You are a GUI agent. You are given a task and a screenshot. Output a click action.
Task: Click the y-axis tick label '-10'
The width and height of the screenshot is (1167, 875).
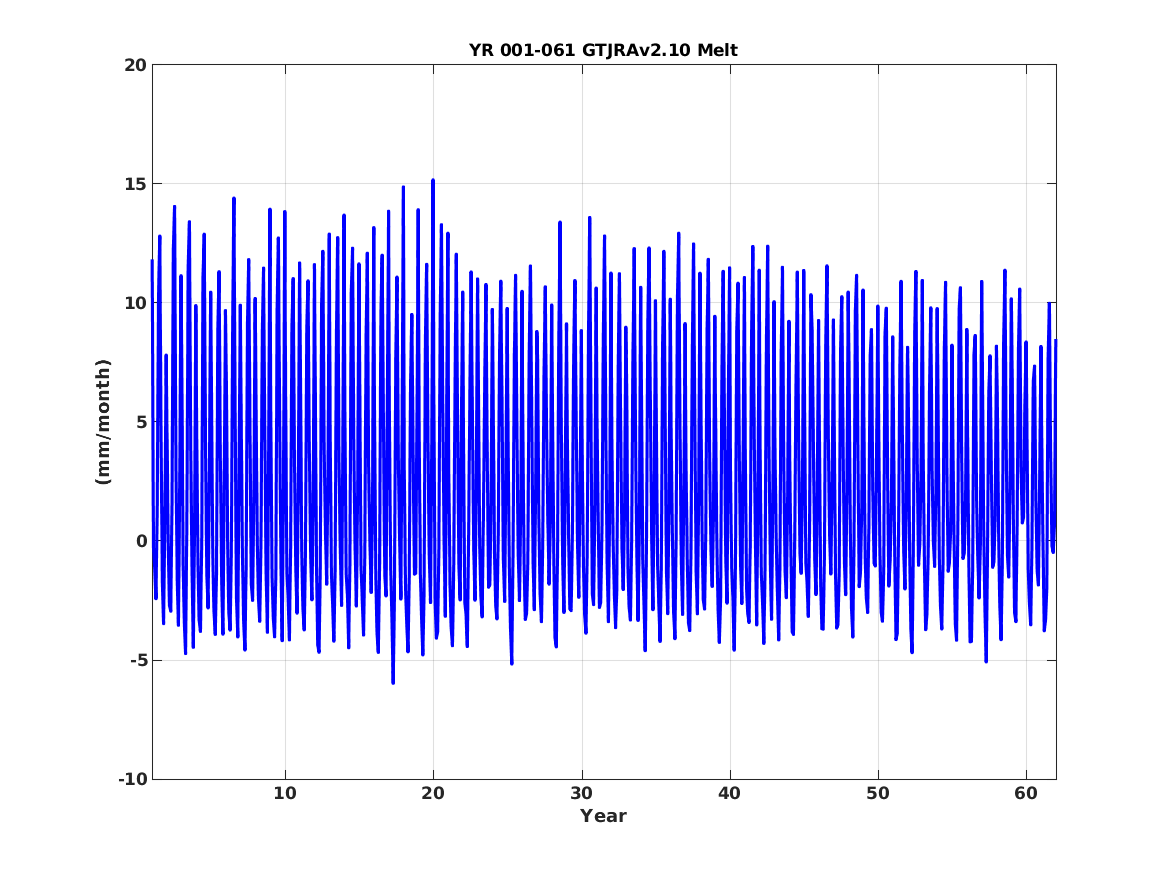[132, 779]
